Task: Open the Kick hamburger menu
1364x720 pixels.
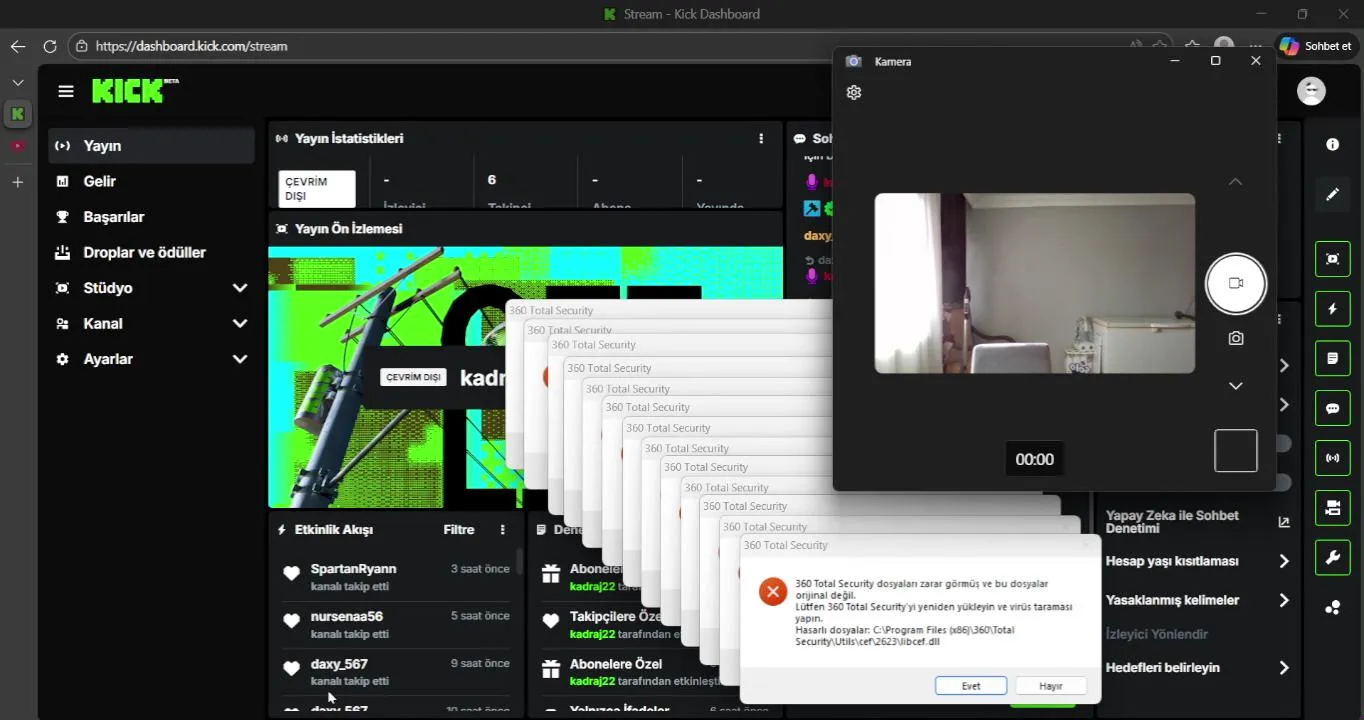Action: [66, 91]
